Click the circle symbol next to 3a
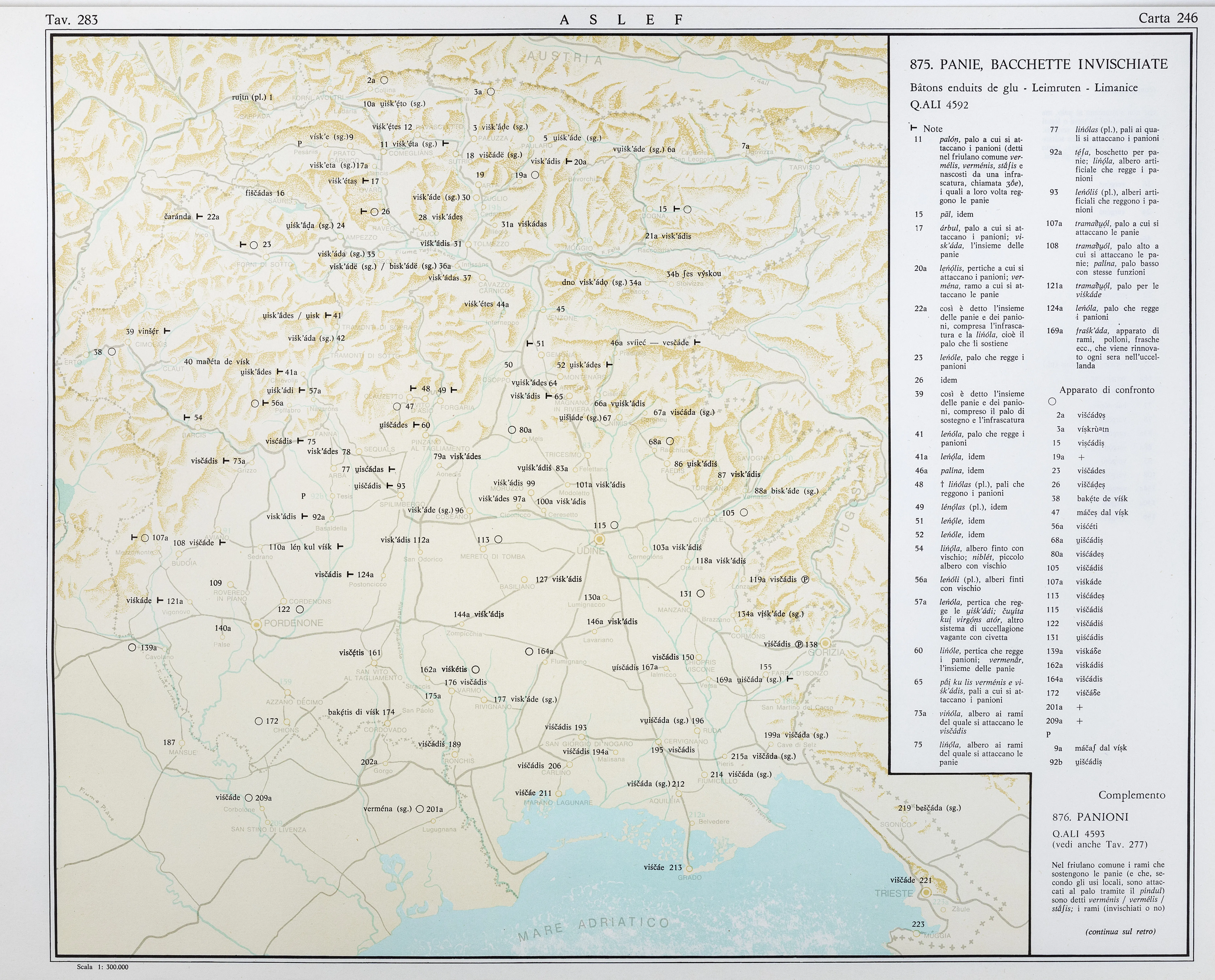Image resolution: width=1215 pixels, height=980 pixels. click(x=491, y=91)
